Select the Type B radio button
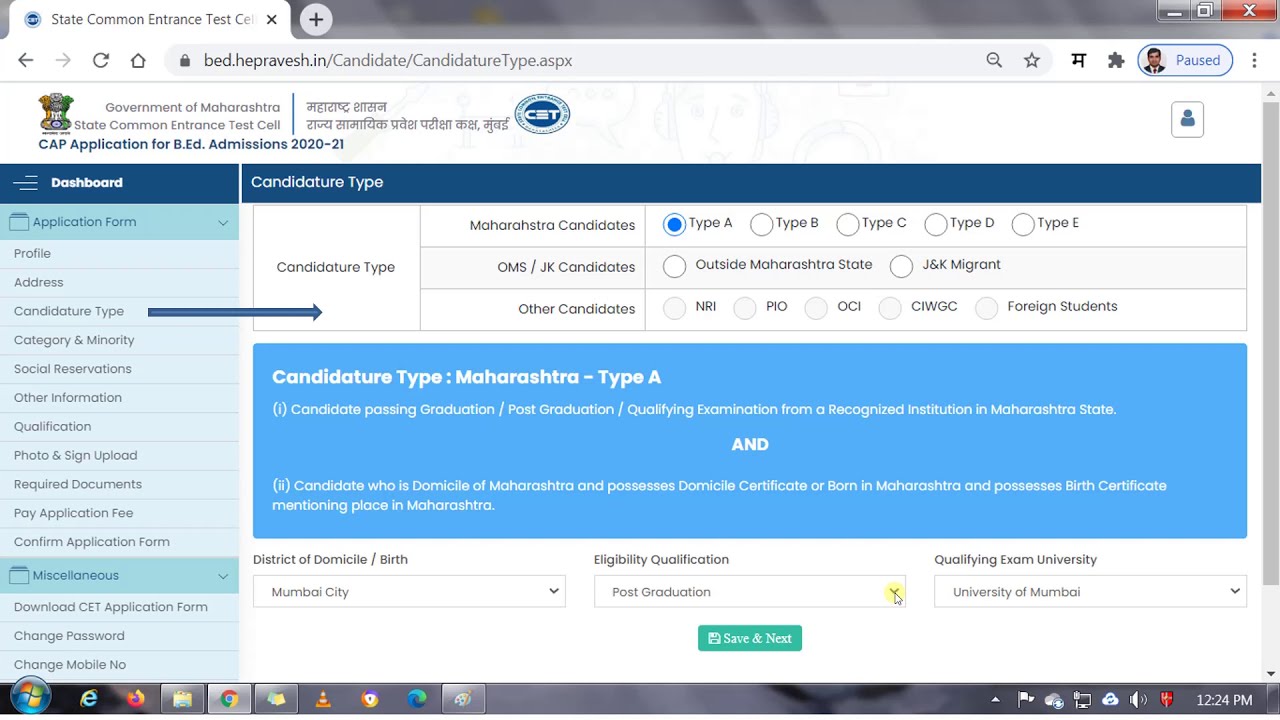 pos(761,224)
